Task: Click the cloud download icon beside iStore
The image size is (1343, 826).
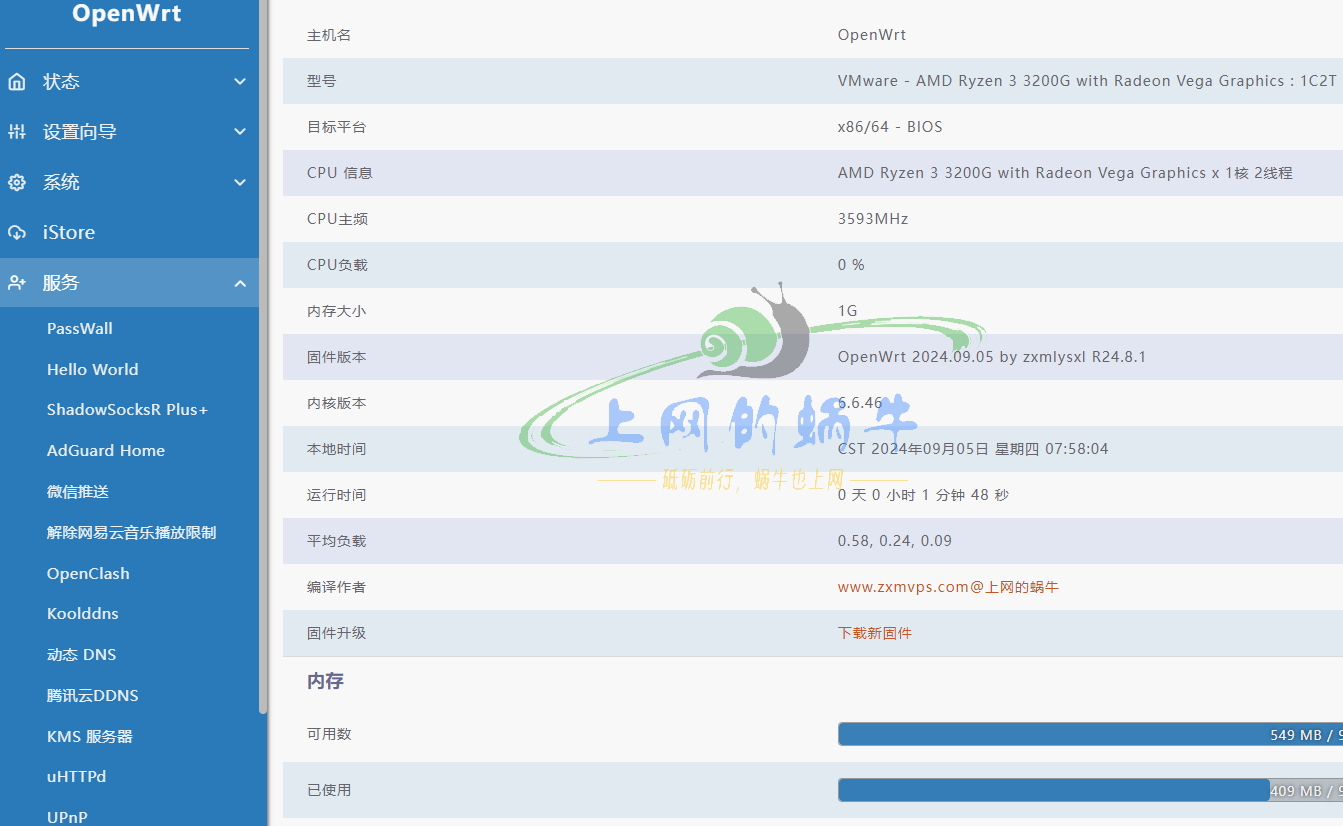Action: [17, 233]
